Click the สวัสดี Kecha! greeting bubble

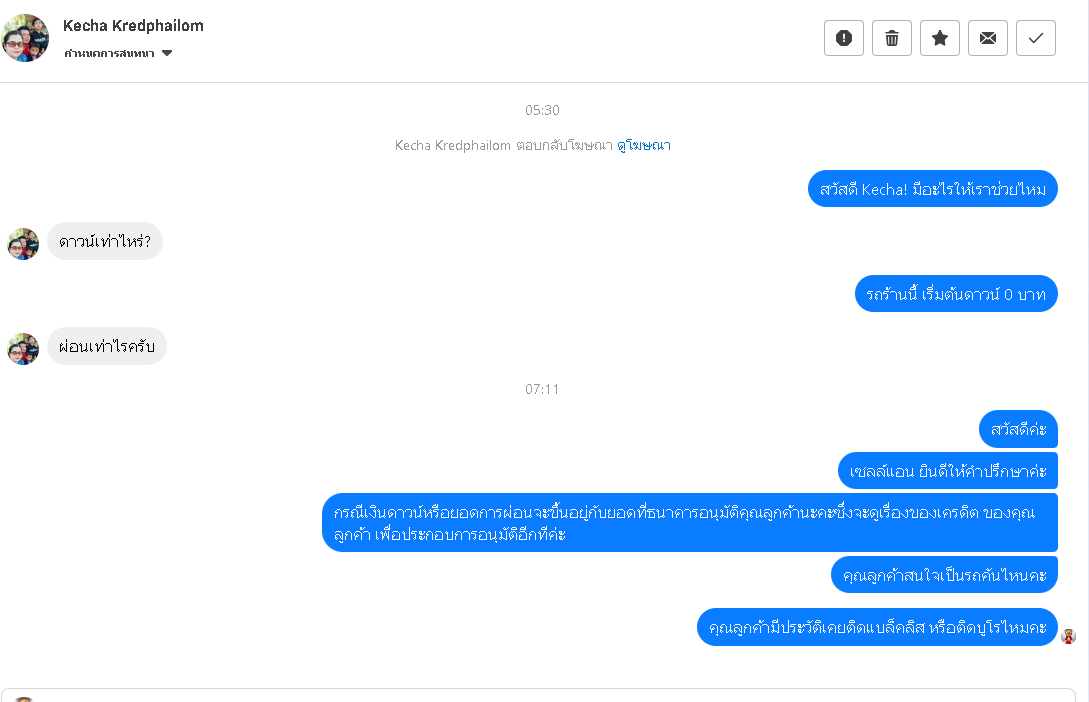[933, 189]
